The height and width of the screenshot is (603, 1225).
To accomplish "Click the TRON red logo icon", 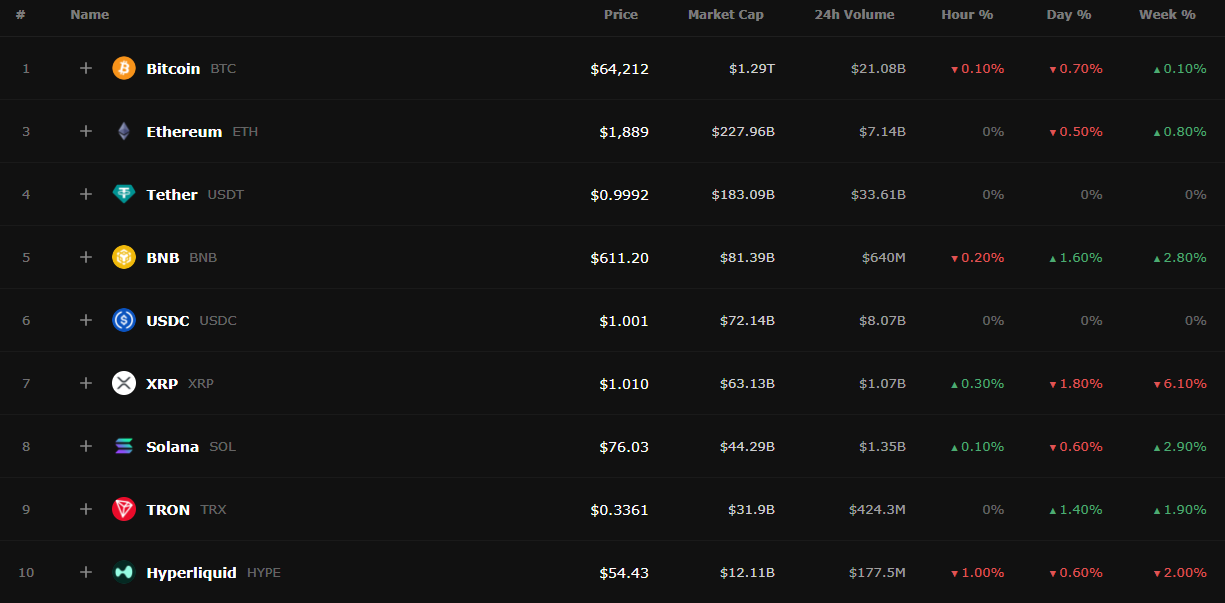I will point(124,509).
